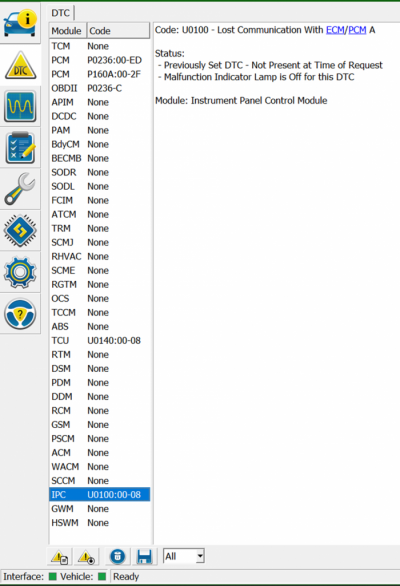Click the save floppy disk button

[x=144, y=557]
